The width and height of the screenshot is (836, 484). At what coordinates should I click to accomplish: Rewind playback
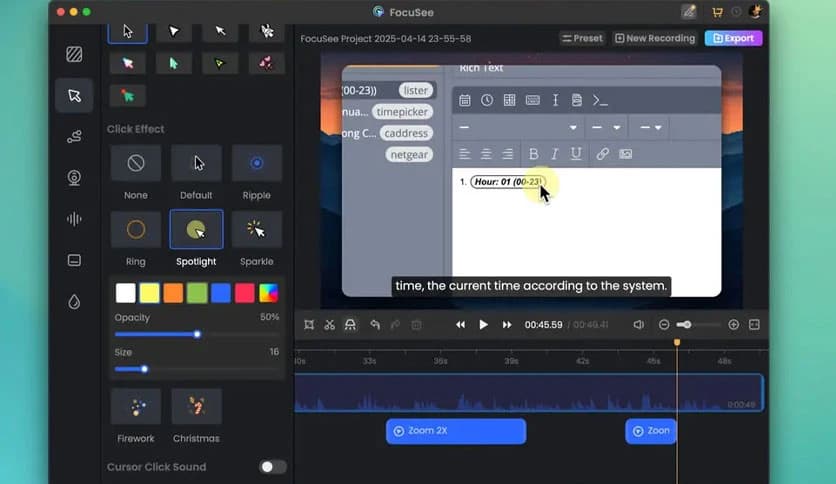tap(460, 325)
